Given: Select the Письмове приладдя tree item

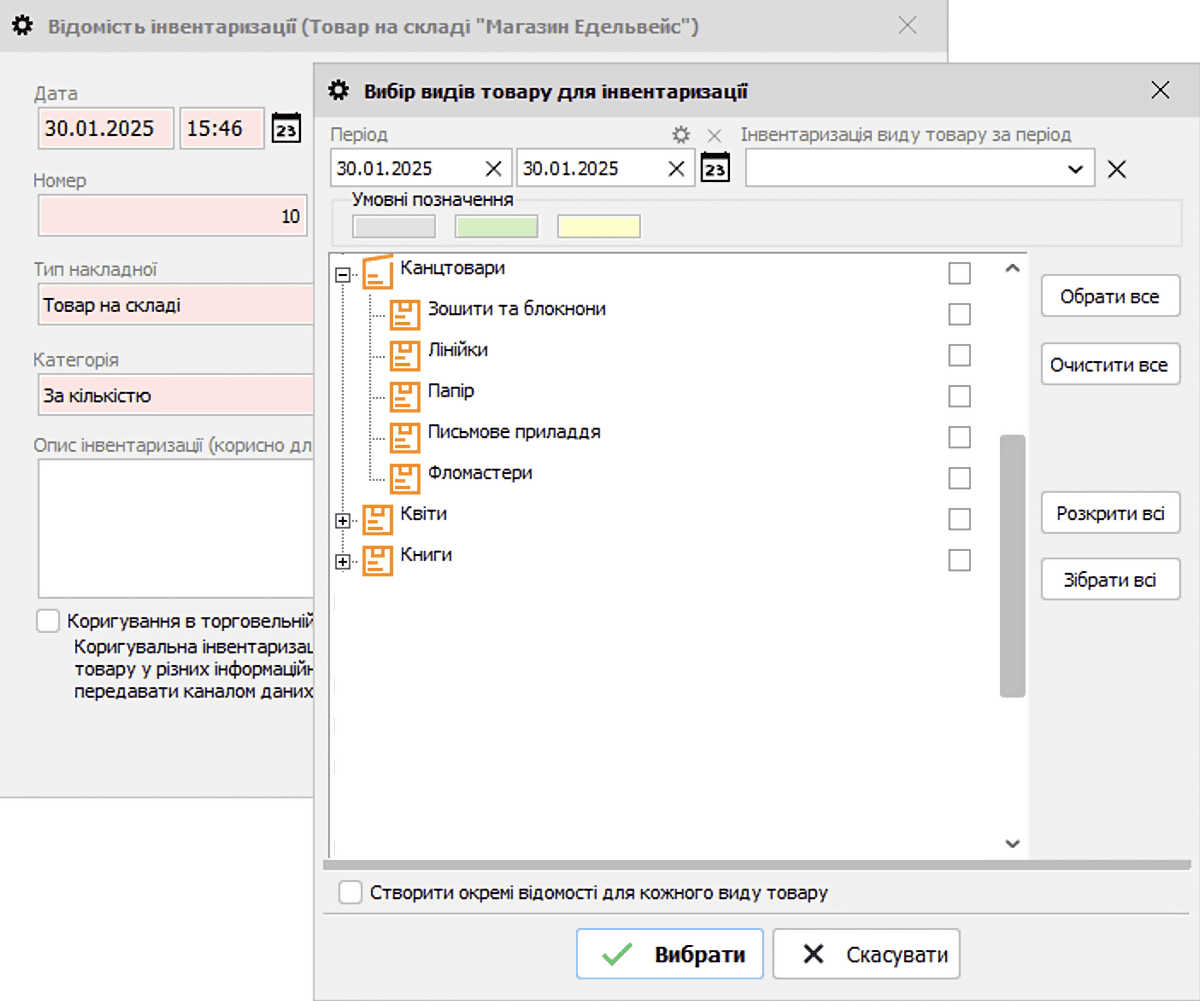Looking at the screenshot, I should [514, 432].
